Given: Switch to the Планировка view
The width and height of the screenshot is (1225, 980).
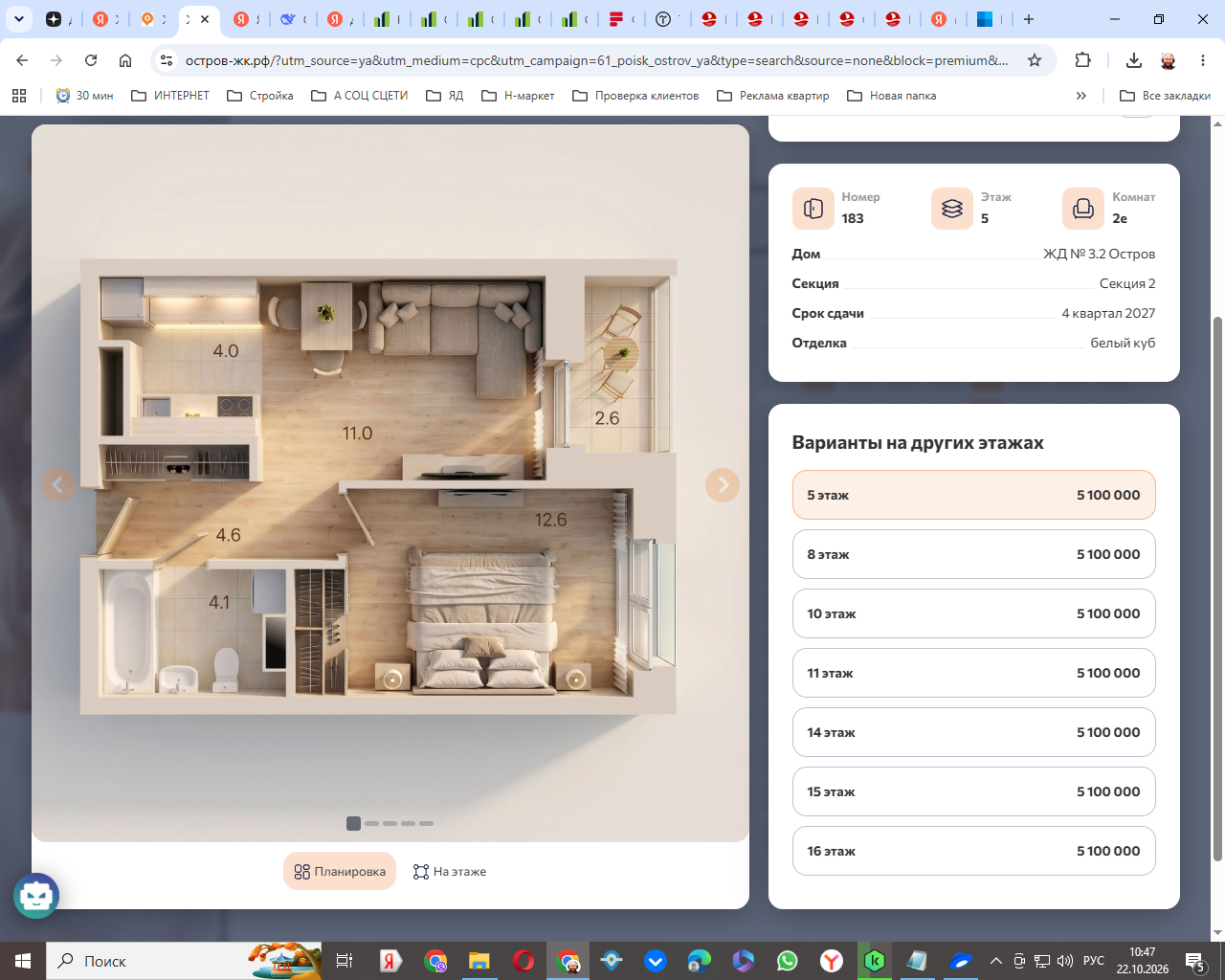Looking at the screenshot, I should pos(340,871).
